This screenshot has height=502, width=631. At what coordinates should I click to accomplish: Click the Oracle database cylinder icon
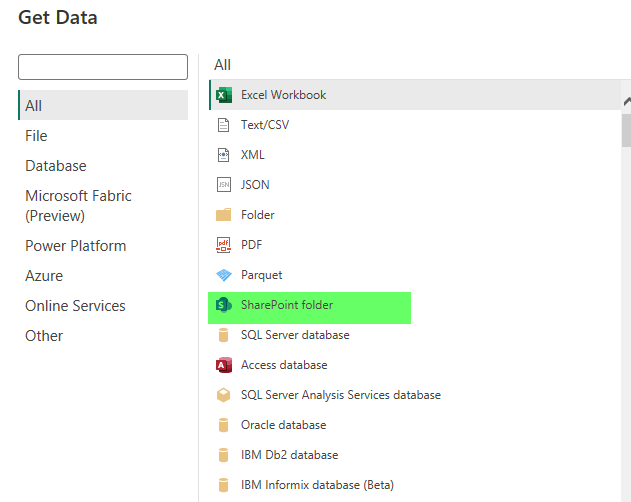223,425
